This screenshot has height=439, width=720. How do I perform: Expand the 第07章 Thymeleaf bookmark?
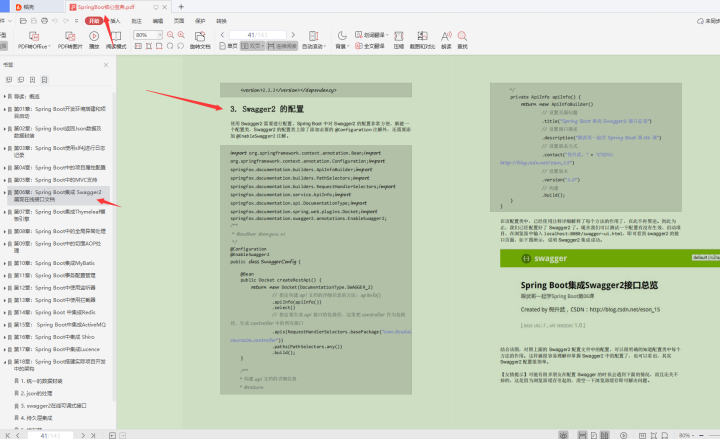tap(5, 212)
